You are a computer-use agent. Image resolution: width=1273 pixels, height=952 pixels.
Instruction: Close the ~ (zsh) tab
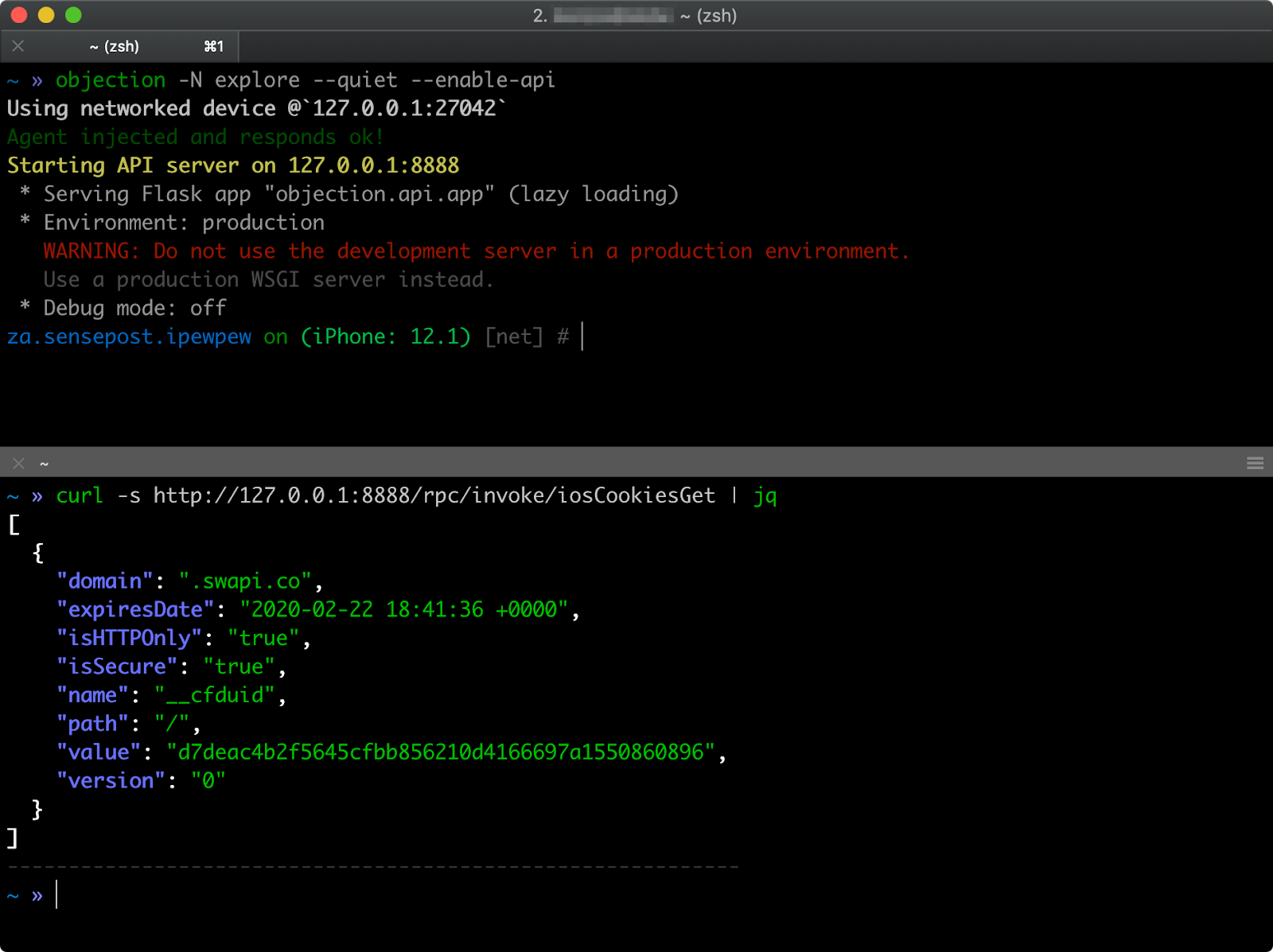18,46
